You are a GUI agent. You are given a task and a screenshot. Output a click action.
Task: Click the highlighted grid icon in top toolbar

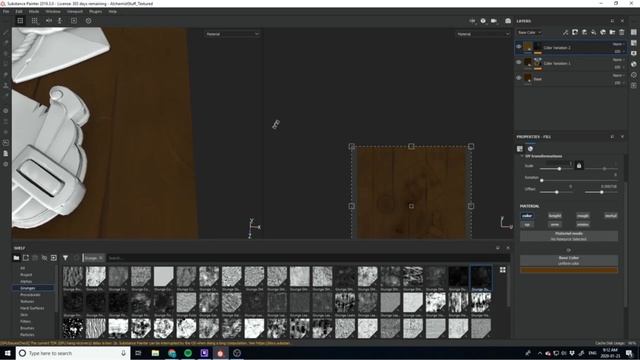coord(20,21)
